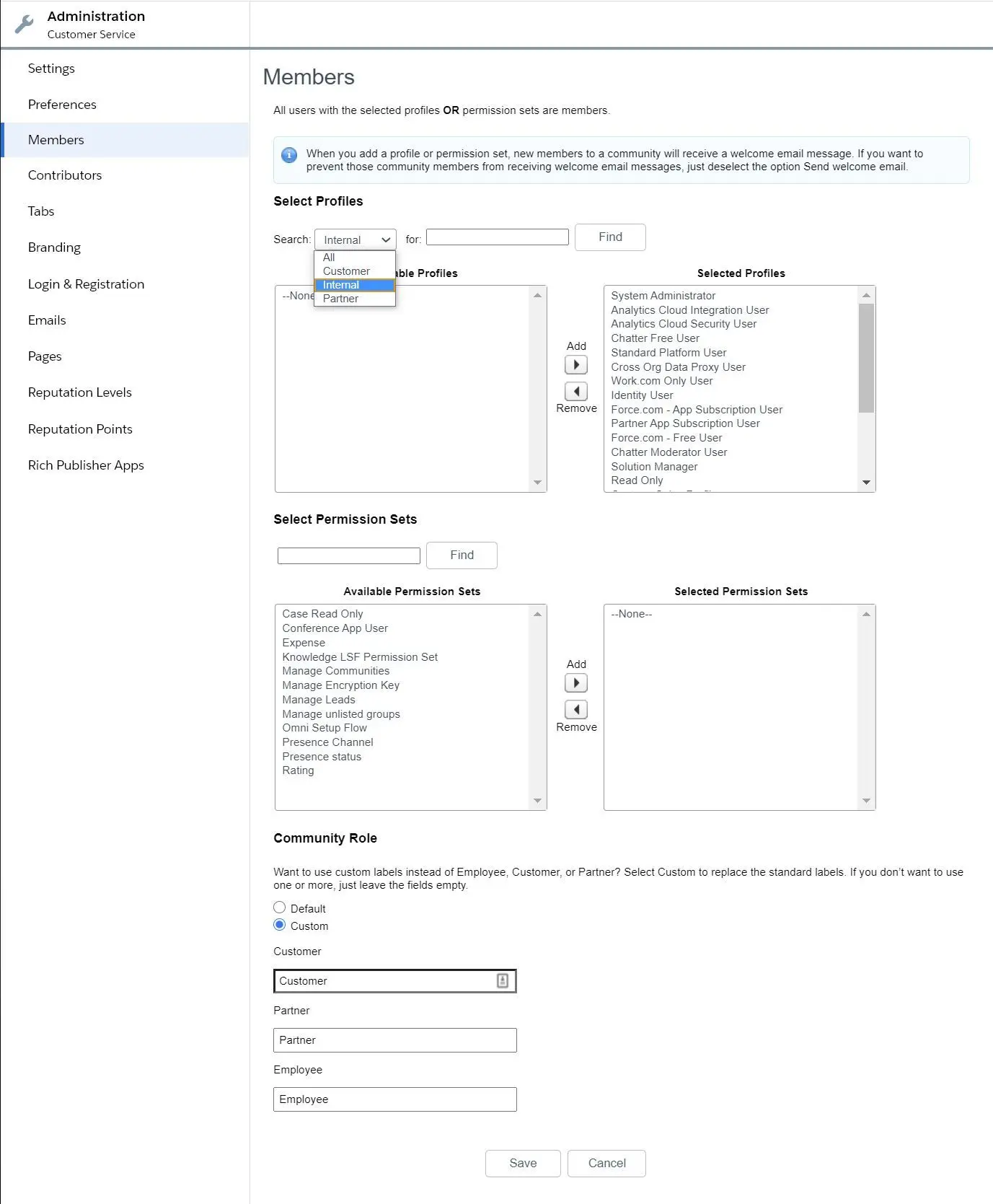Click the Selected Profiles scroll down arrow
The height and width of the screenshot is (1204, 993).
[x=866, y=483]
